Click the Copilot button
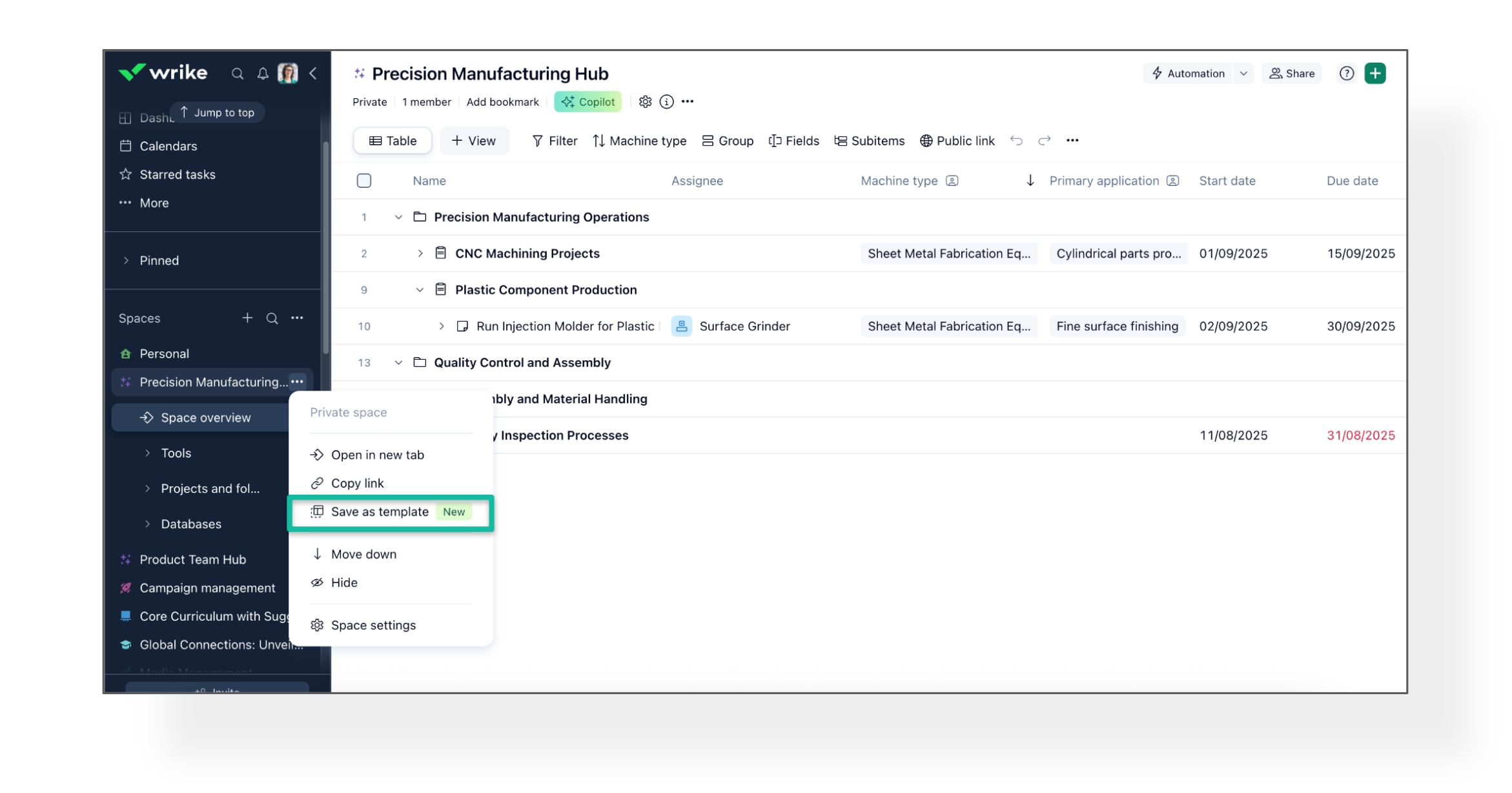1512x793 pixels. tap(587, 101)
